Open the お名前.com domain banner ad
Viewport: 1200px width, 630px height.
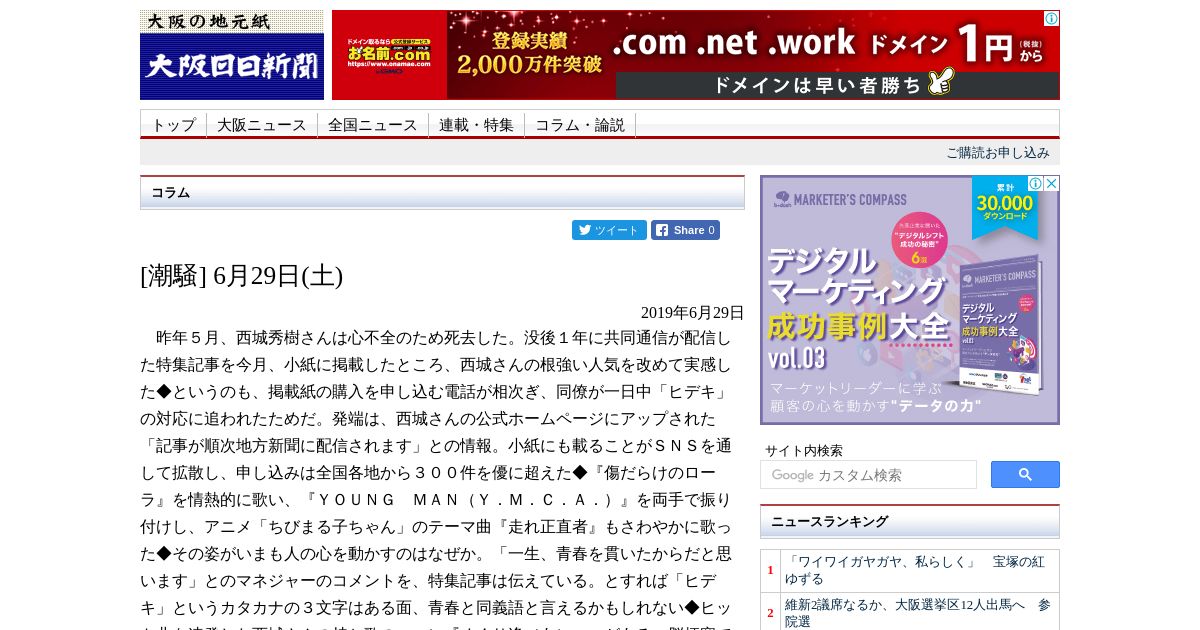click(696, 55)
